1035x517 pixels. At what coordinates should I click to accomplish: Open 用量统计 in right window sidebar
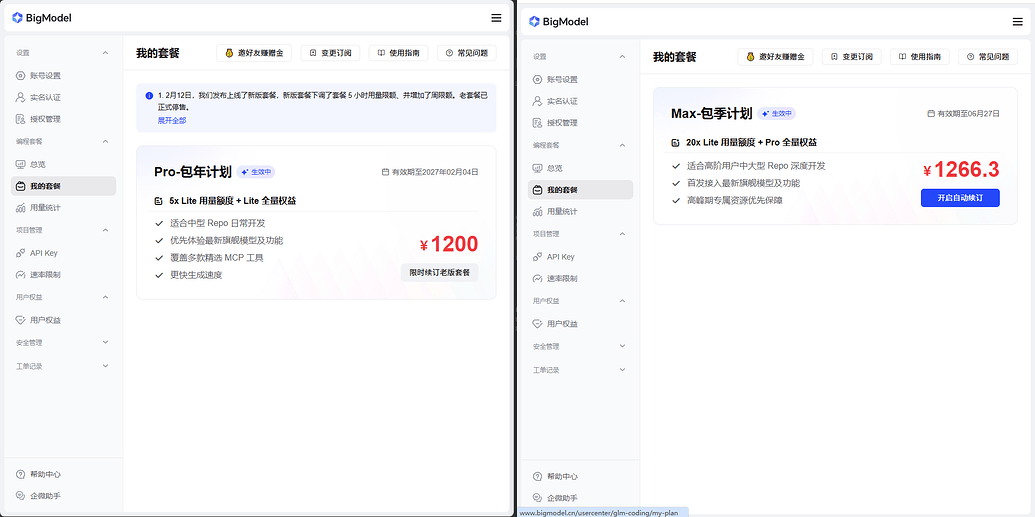580,211
